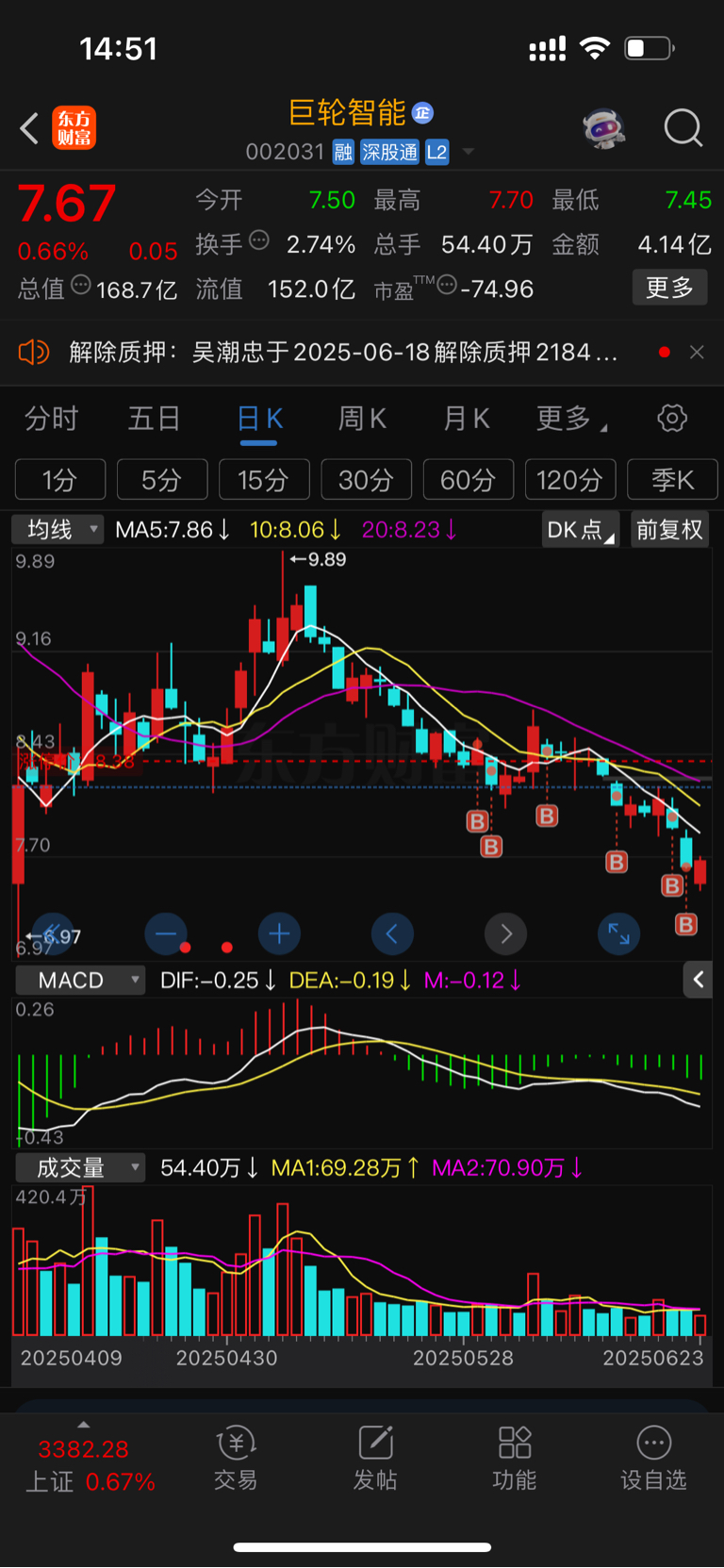This screenshot has width=724, height=1568.
Task: Select the 日K tab
Action: pyautogui.click(x=259, y=419)
